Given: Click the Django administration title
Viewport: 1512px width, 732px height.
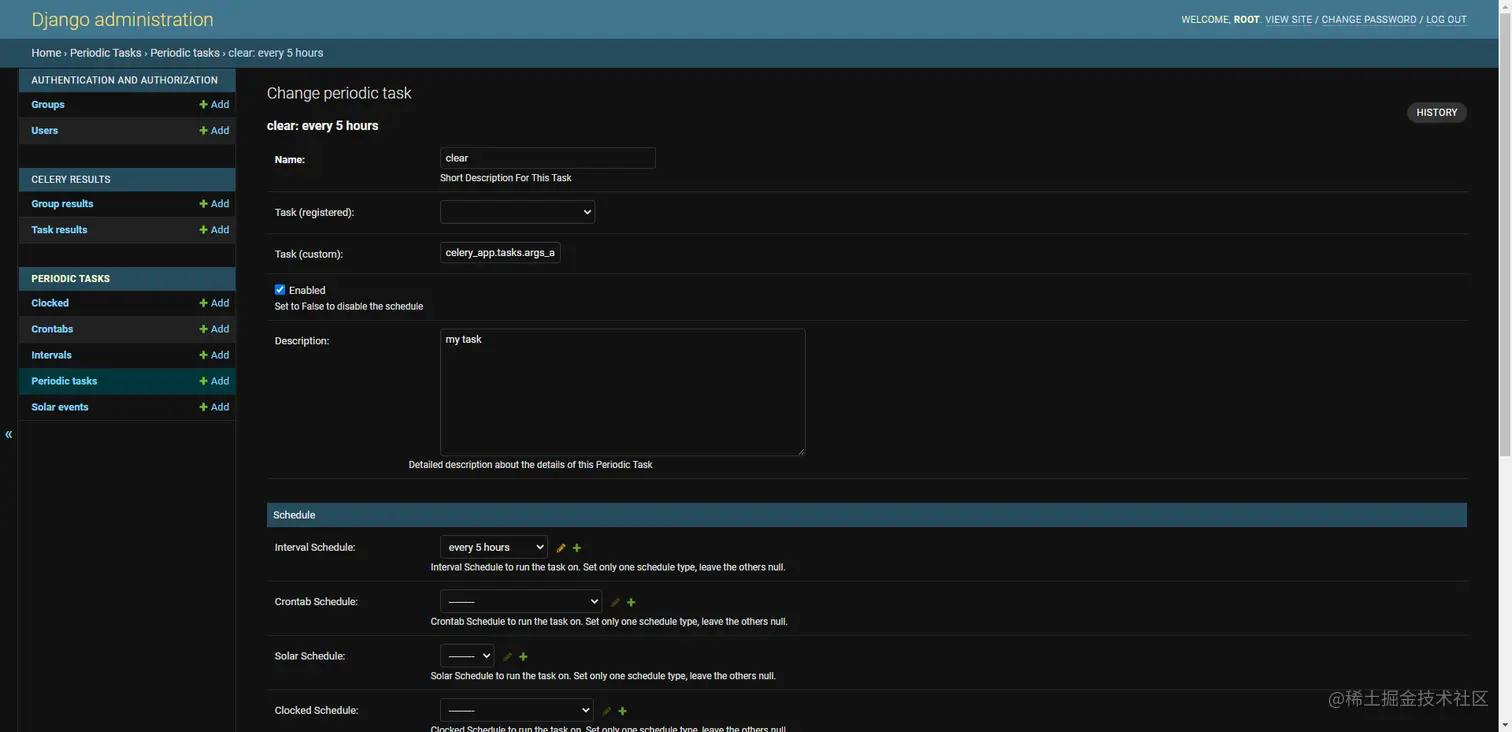Looking at the screenshot, I should pos(122,19).
